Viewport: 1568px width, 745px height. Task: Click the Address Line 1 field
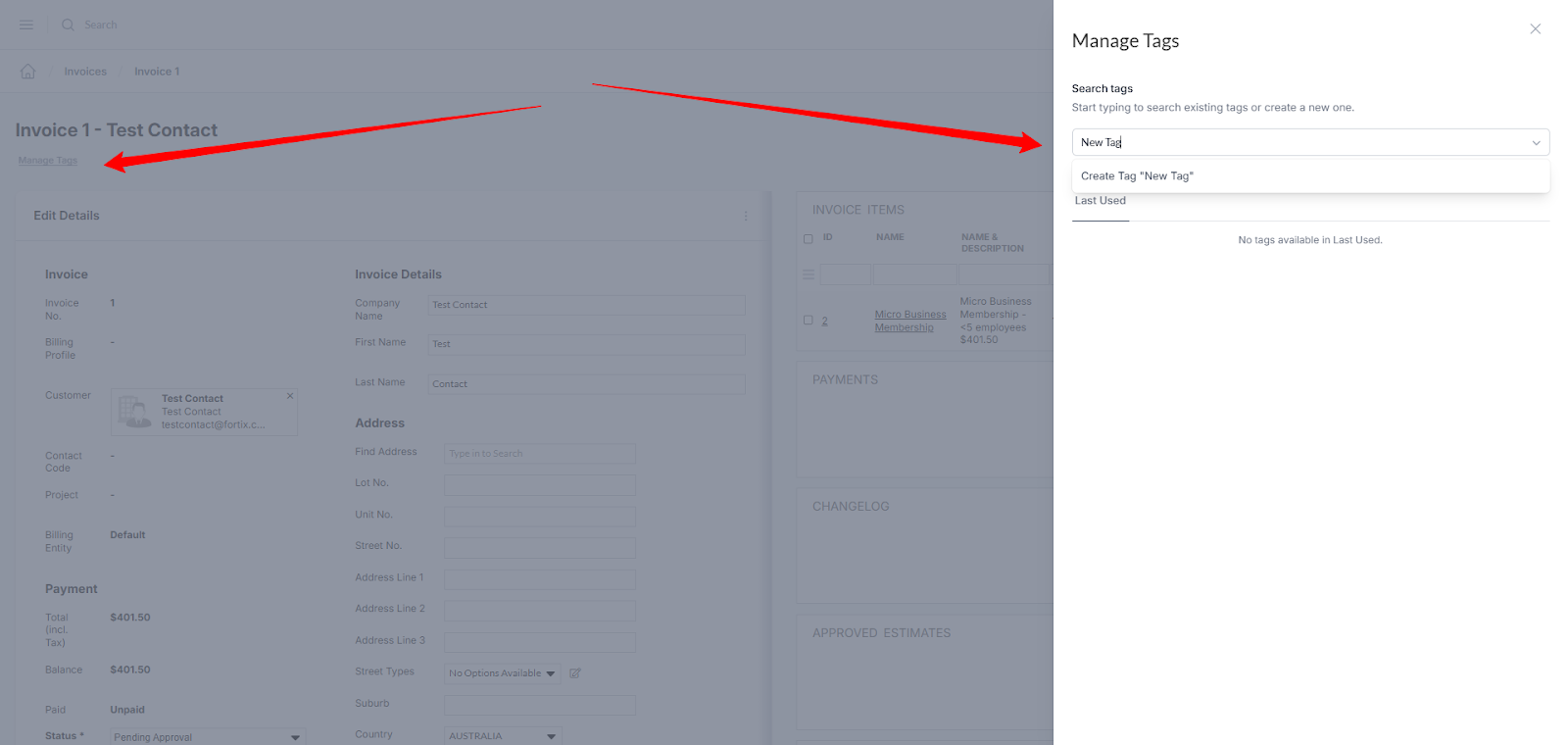540,579
